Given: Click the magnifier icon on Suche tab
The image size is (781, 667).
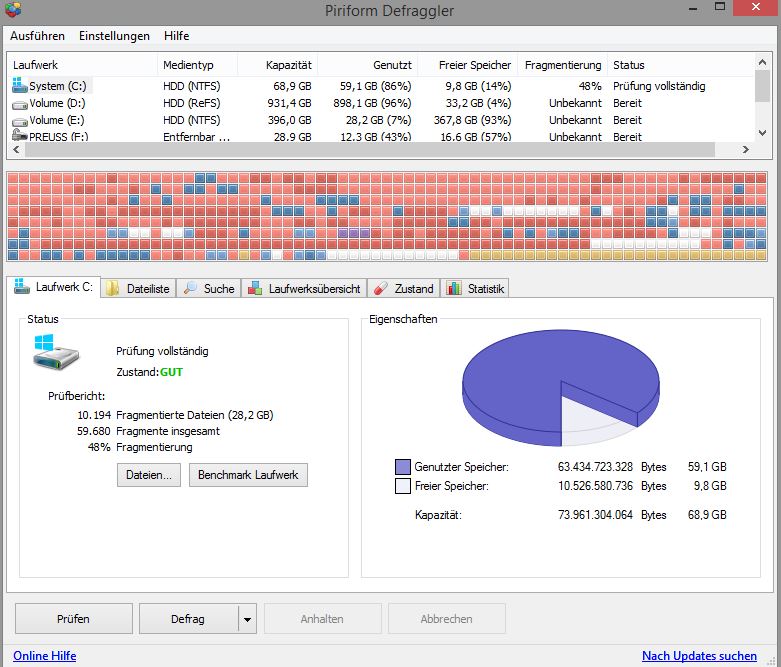Looking at the screenshot, I should tap(190, 288).
